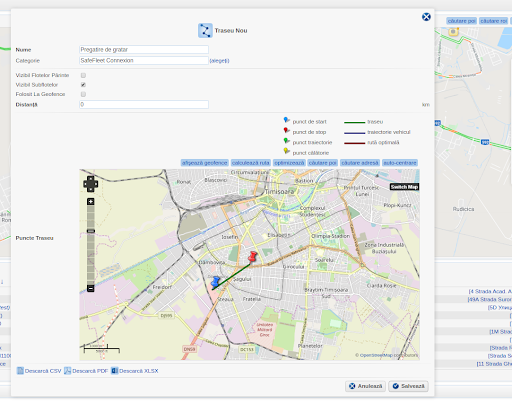Click the red punct de stop pin legend icon
This screenshot has height=412, width=512.
pyautogui.click(x=286, y=131)
